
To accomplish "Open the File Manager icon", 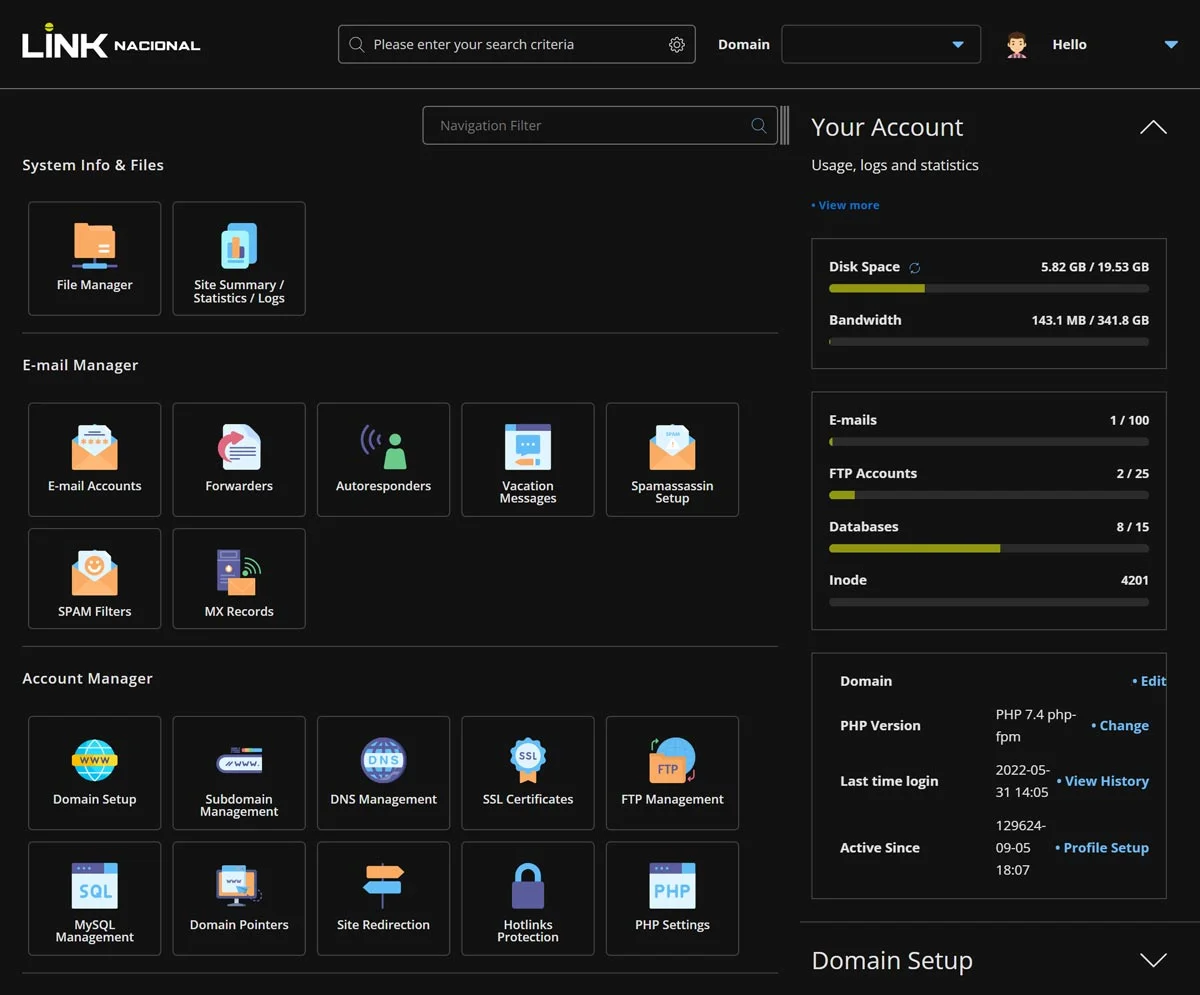I will click(94, 258).
